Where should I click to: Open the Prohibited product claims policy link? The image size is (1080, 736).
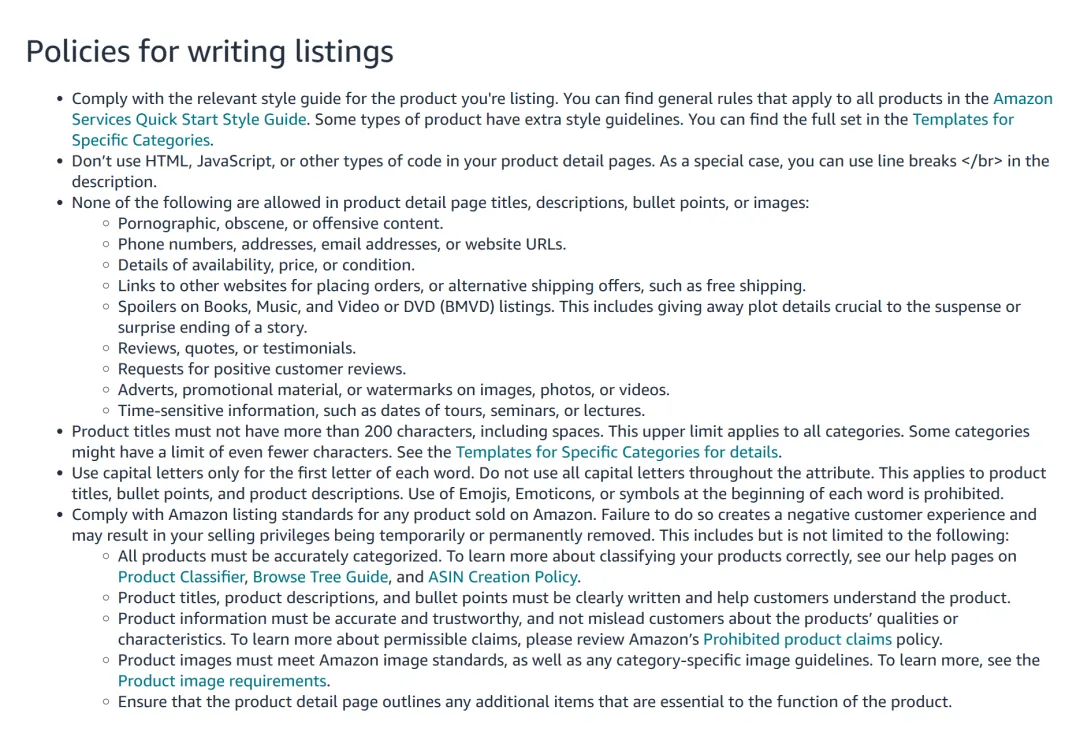(x=797, y=639)
